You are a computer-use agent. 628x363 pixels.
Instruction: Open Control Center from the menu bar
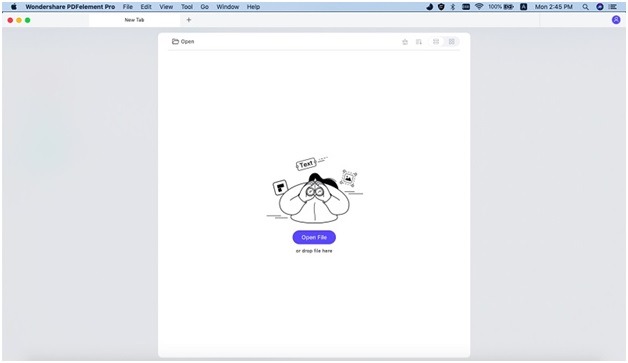[612, 7]
